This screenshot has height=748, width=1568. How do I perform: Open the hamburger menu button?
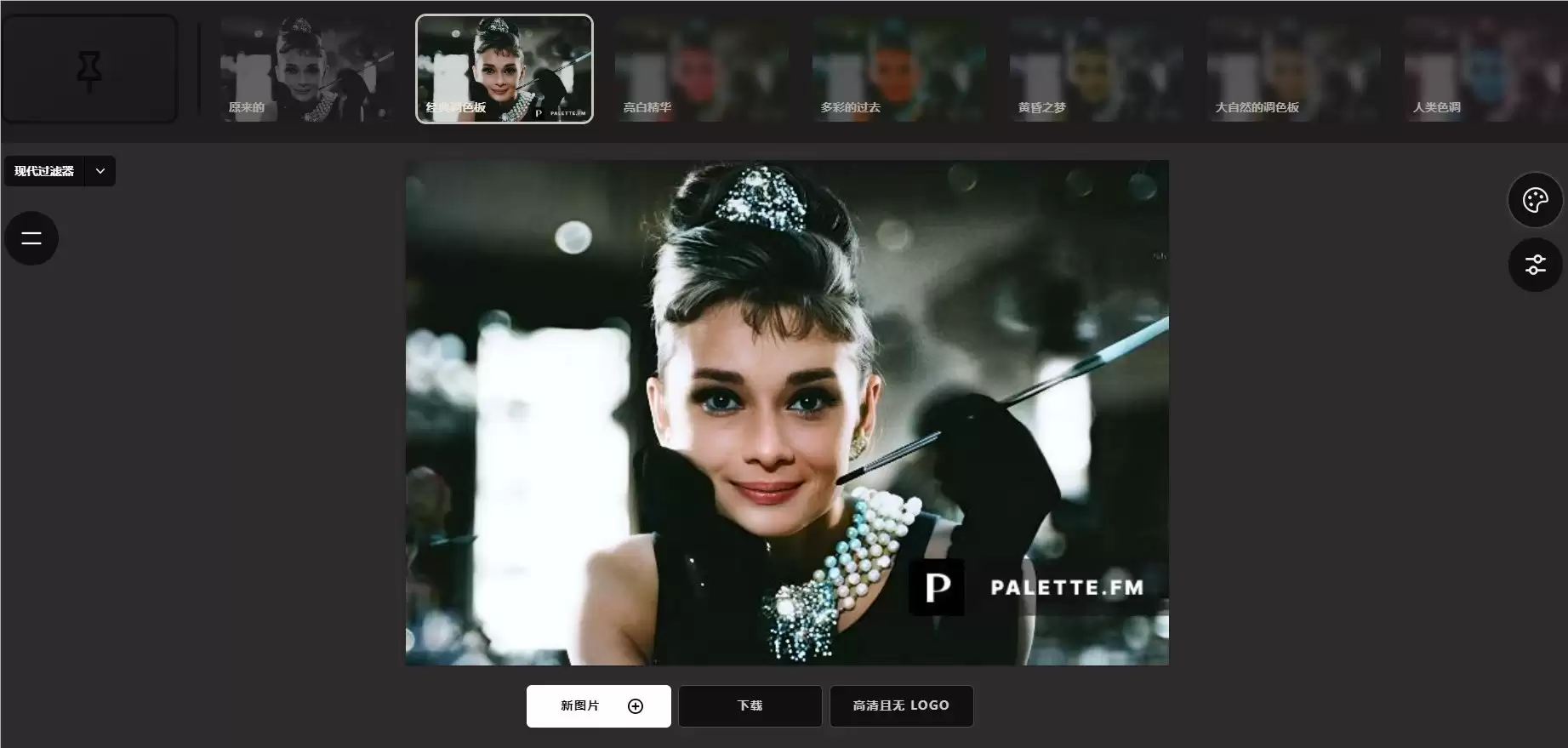point(31,238)
